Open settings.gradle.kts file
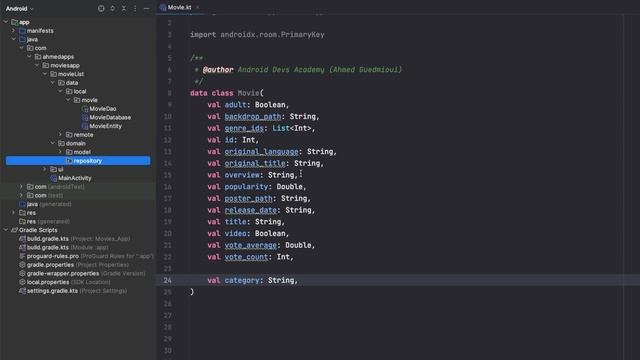This screenshot has height=360, width=640. 77,291
